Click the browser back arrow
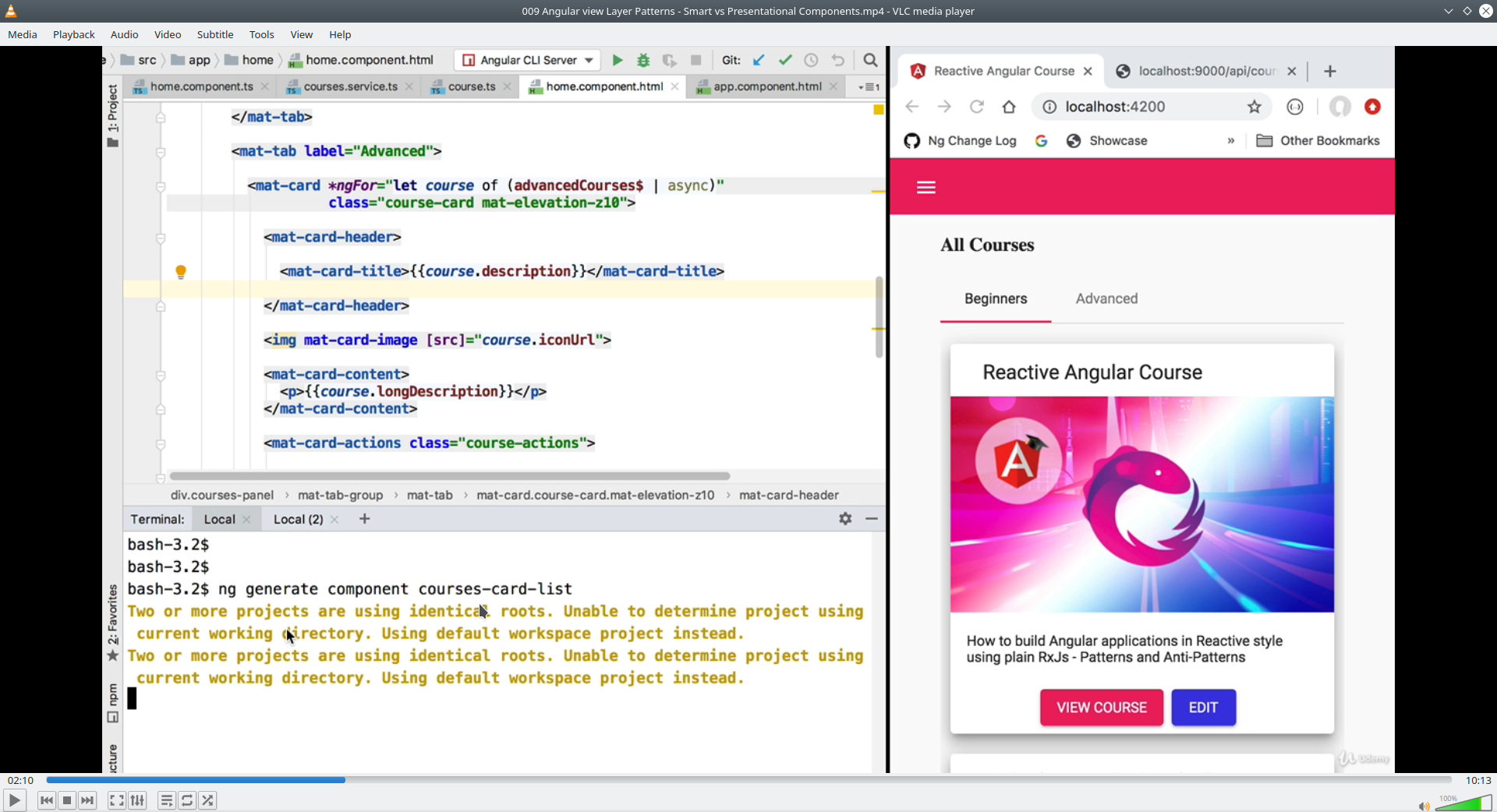Viewport: 1497px width, 812px height. coord(912,107)
